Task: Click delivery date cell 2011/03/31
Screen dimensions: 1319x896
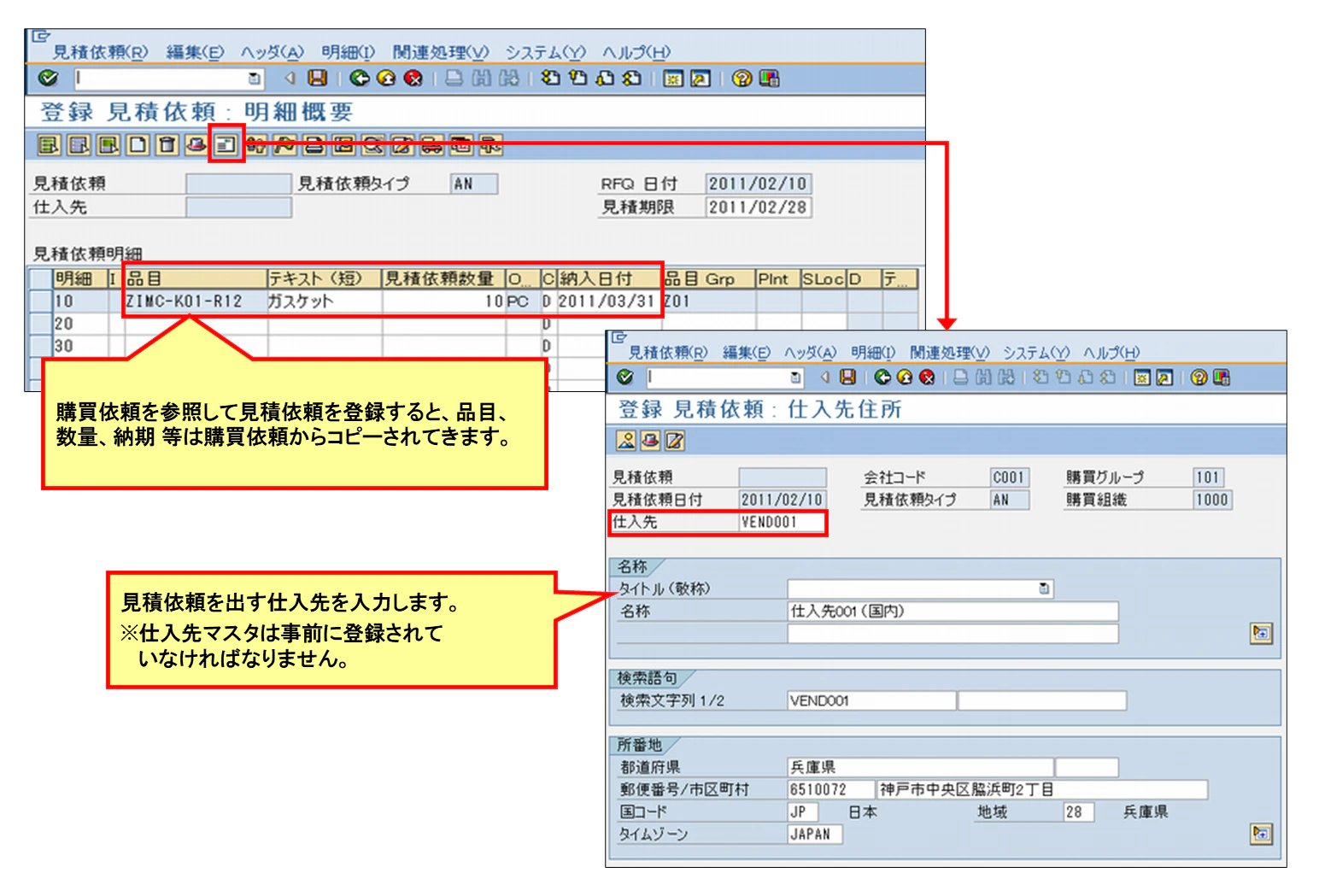Action: (608, 301)
